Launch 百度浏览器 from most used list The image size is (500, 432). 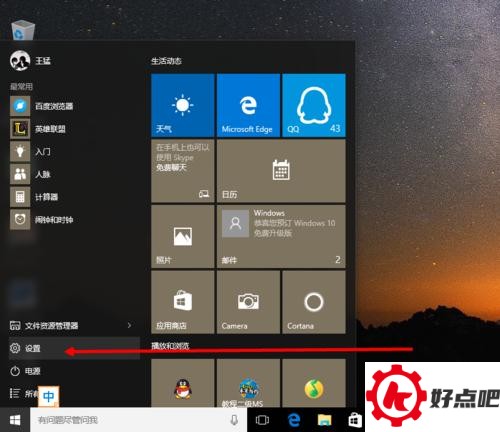(42, 106)
